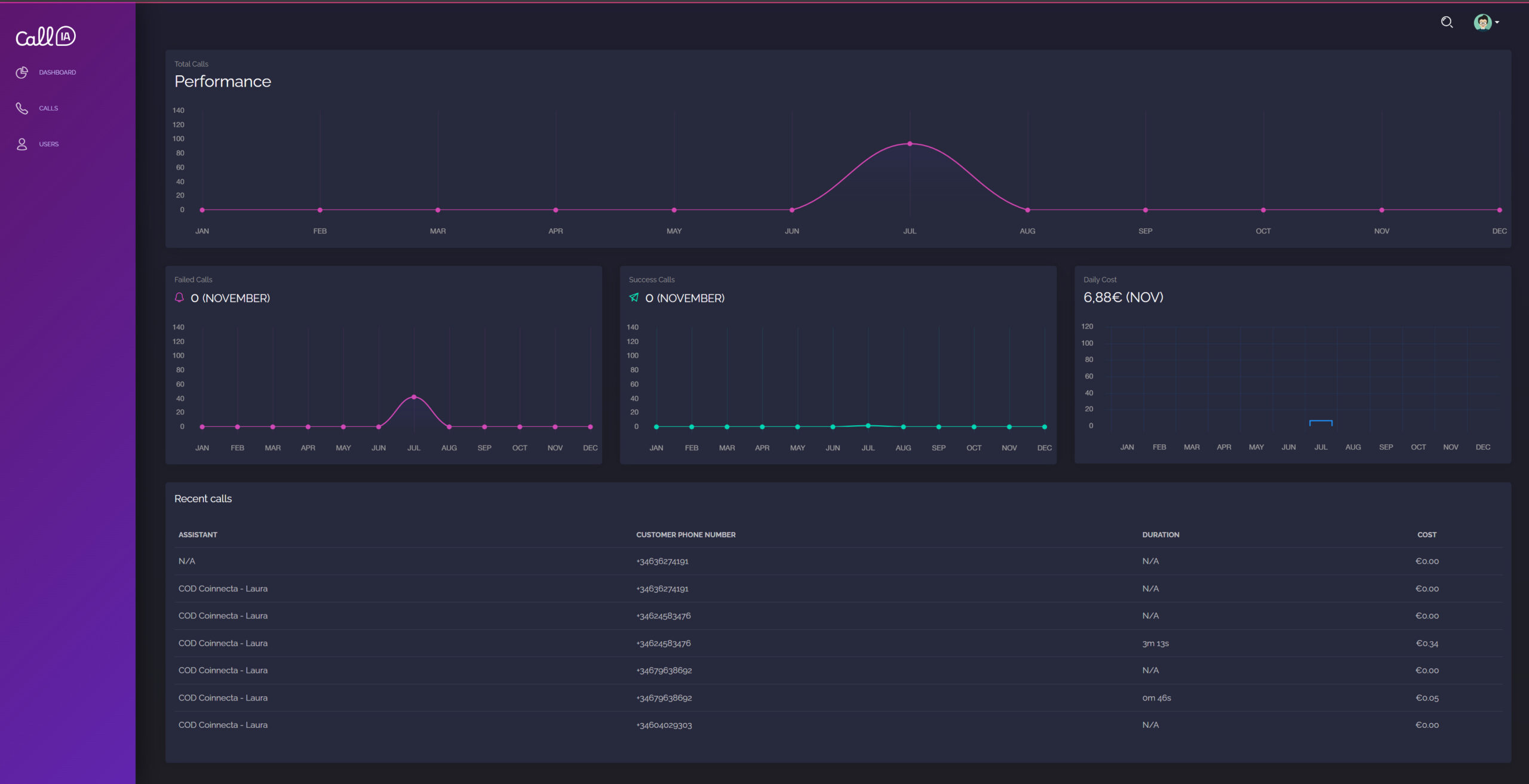Expand the profile dropdown caret
The height and width of the screenshot is (784, 1529).
[x=1497, y=23]
